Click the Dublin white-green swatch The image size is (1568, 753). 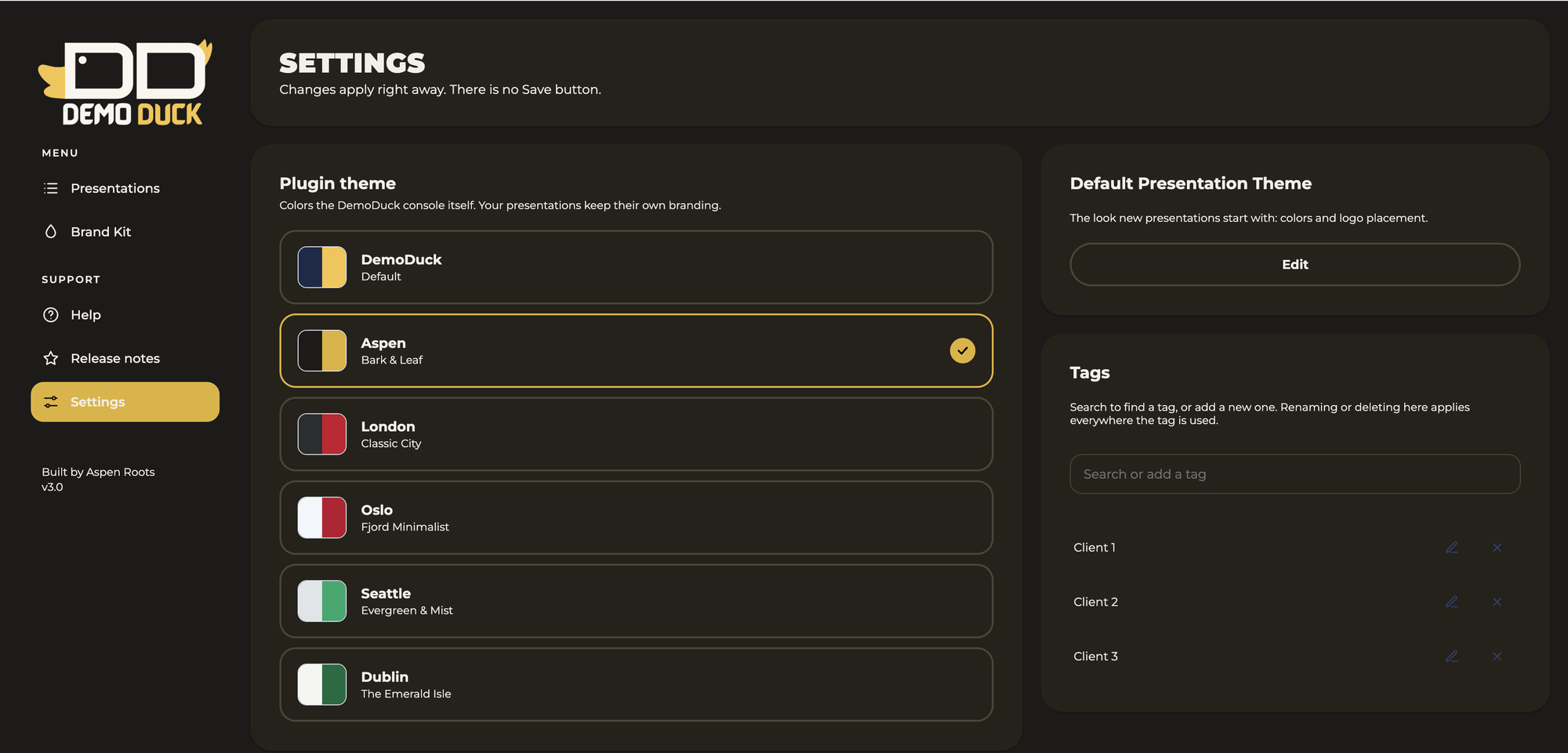point(322,684)
